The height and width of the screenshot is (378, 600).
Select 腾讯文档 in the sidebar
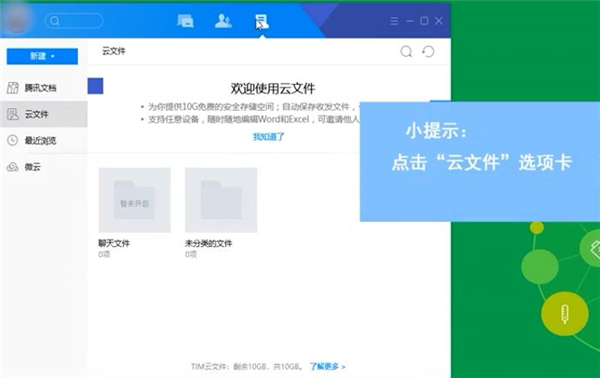(44, 88)
